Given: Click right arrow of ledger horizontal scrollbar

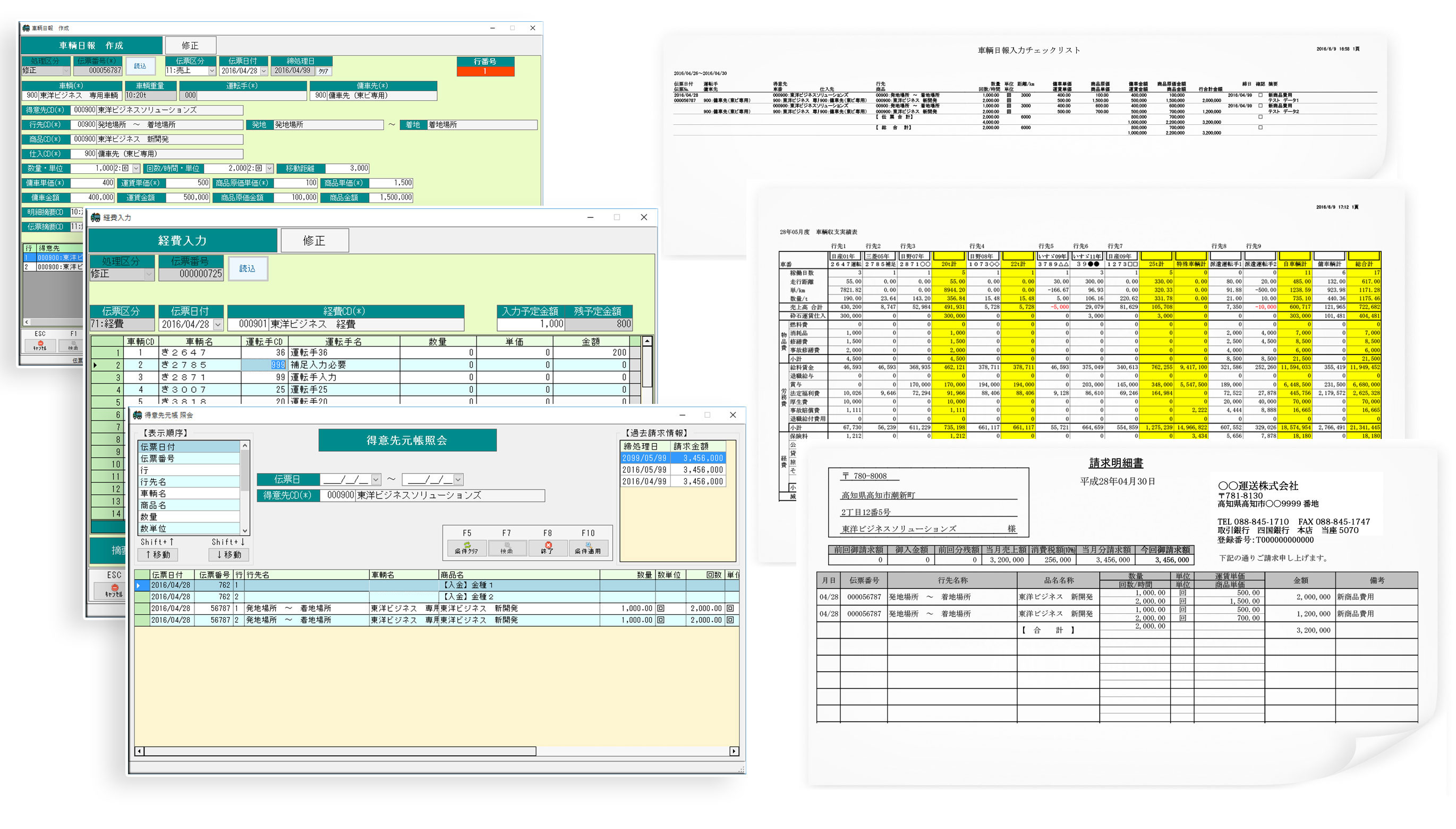Looking at the screenshot, I should (734, 751).
